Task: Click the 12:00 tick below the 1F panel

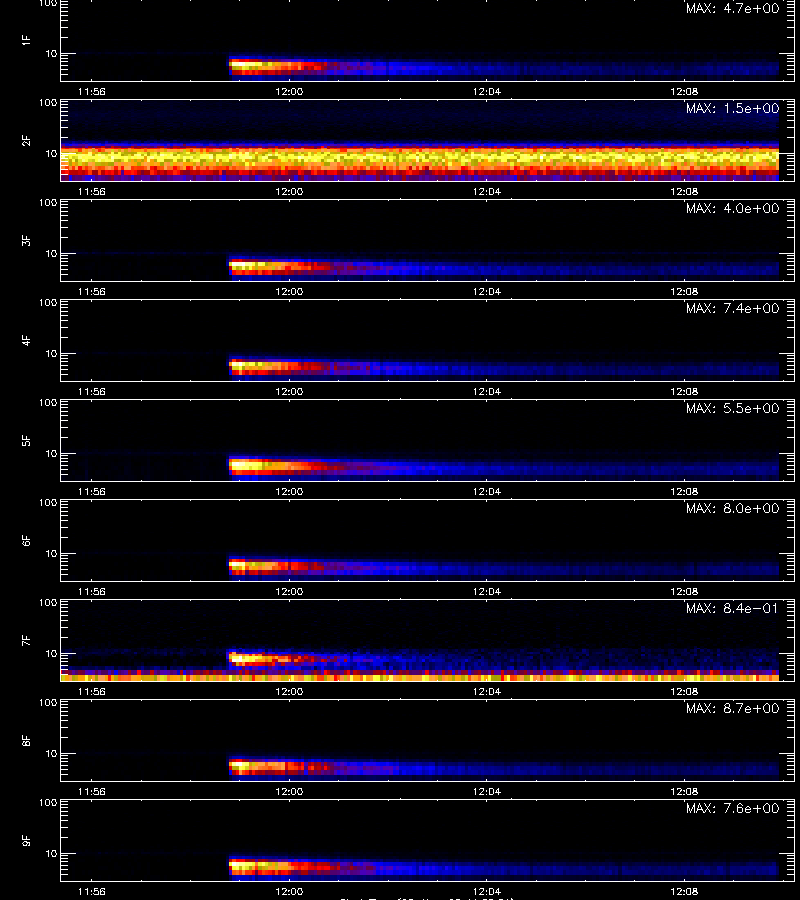Action: (289, 91)
